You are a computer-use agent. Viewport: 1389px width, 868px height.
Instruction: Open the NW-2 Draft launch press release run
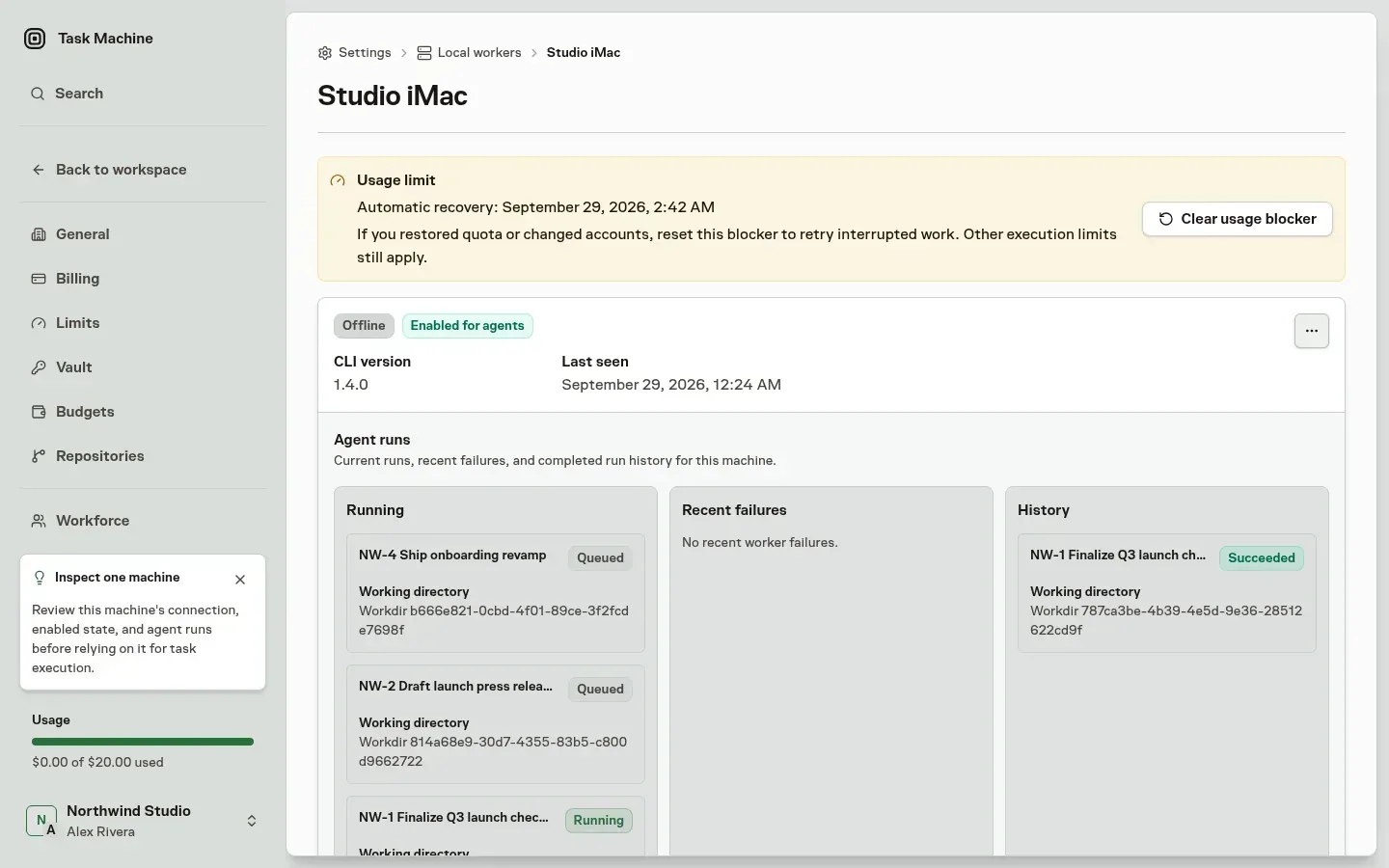click(x=496, y=724)
